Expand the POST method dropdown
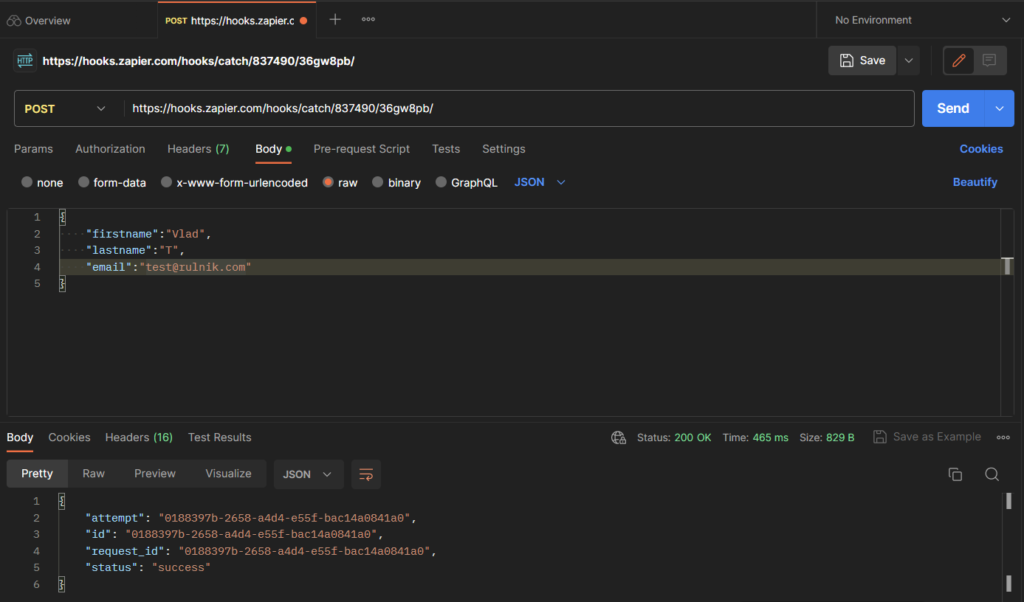The image size is (1024, 602). point(66,108)
